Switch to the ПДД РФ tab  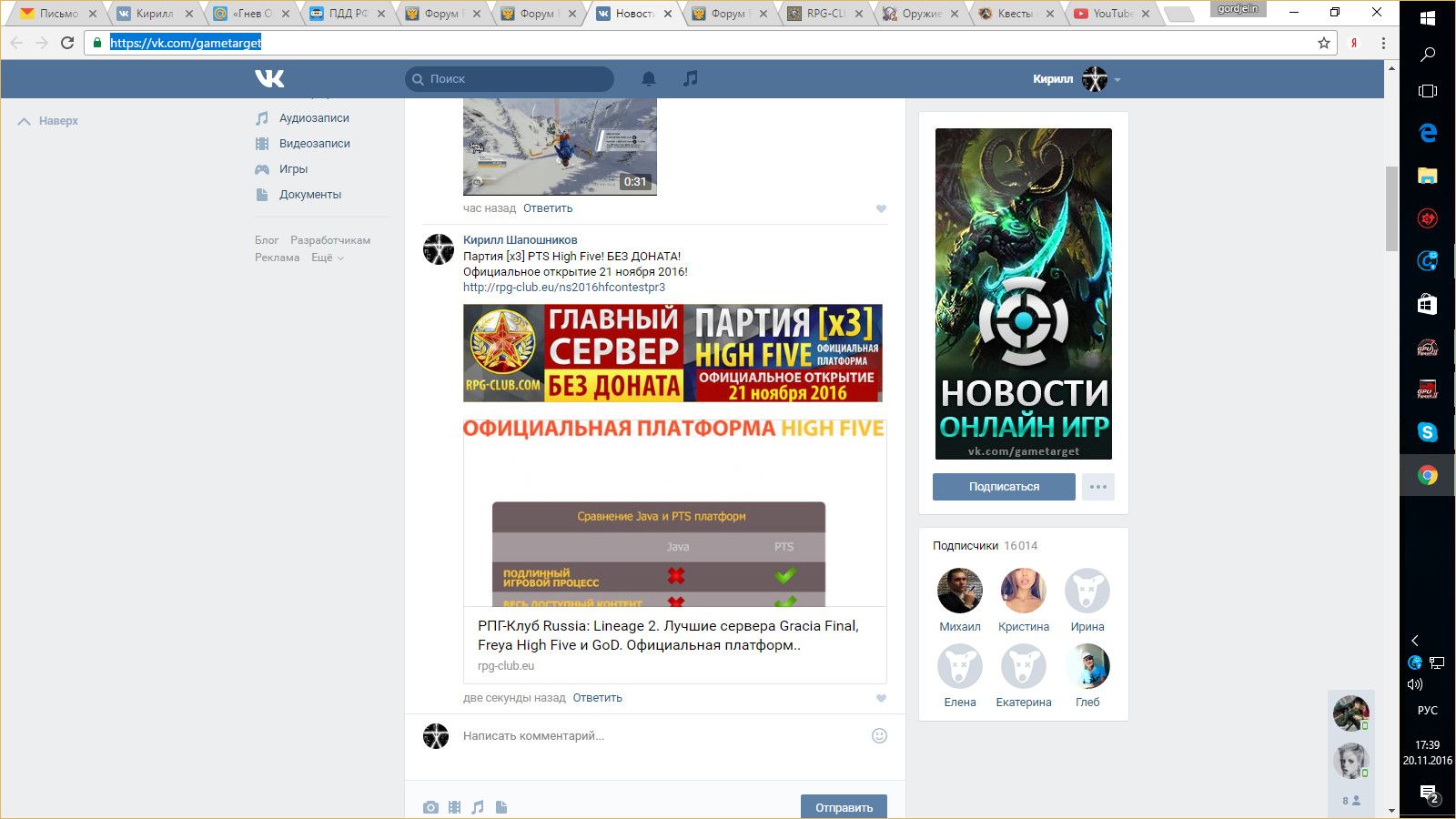pyautogui.click(x=348, y=14)
